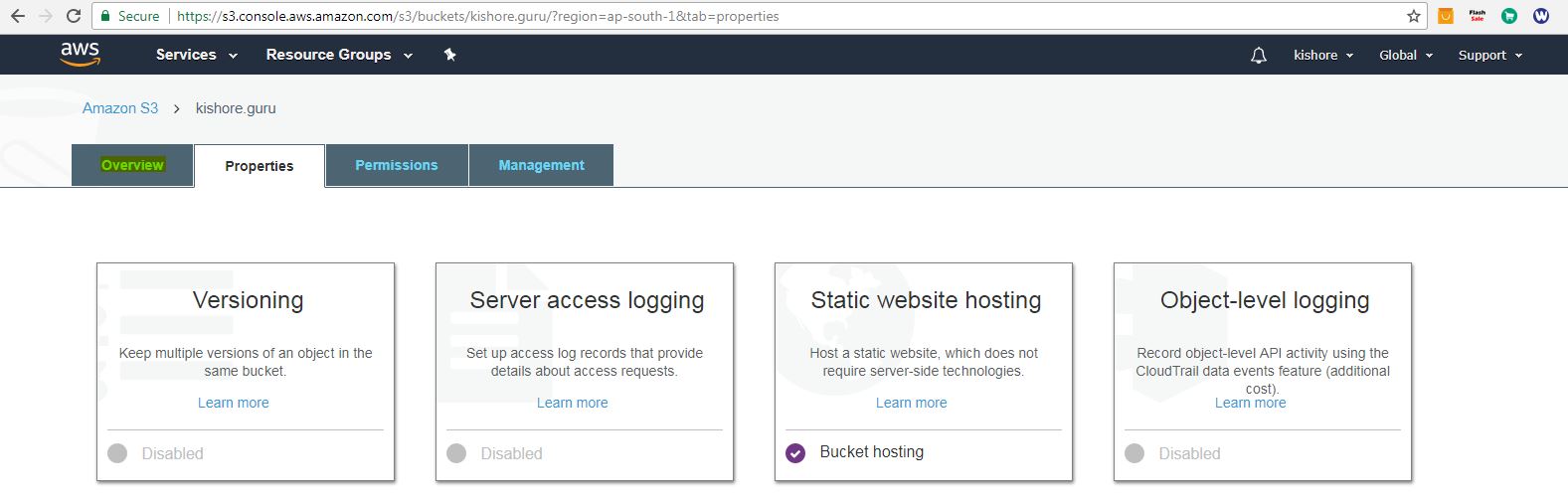Click the orange browser extension icon
The width and height of the screenshot is (1568, 502).
[1446, 16]
